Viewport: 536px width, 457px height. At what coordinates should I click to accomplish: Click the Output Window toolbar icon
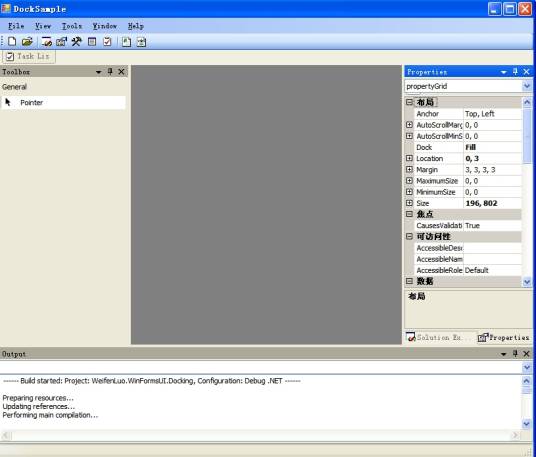click(x=92, y=42)
